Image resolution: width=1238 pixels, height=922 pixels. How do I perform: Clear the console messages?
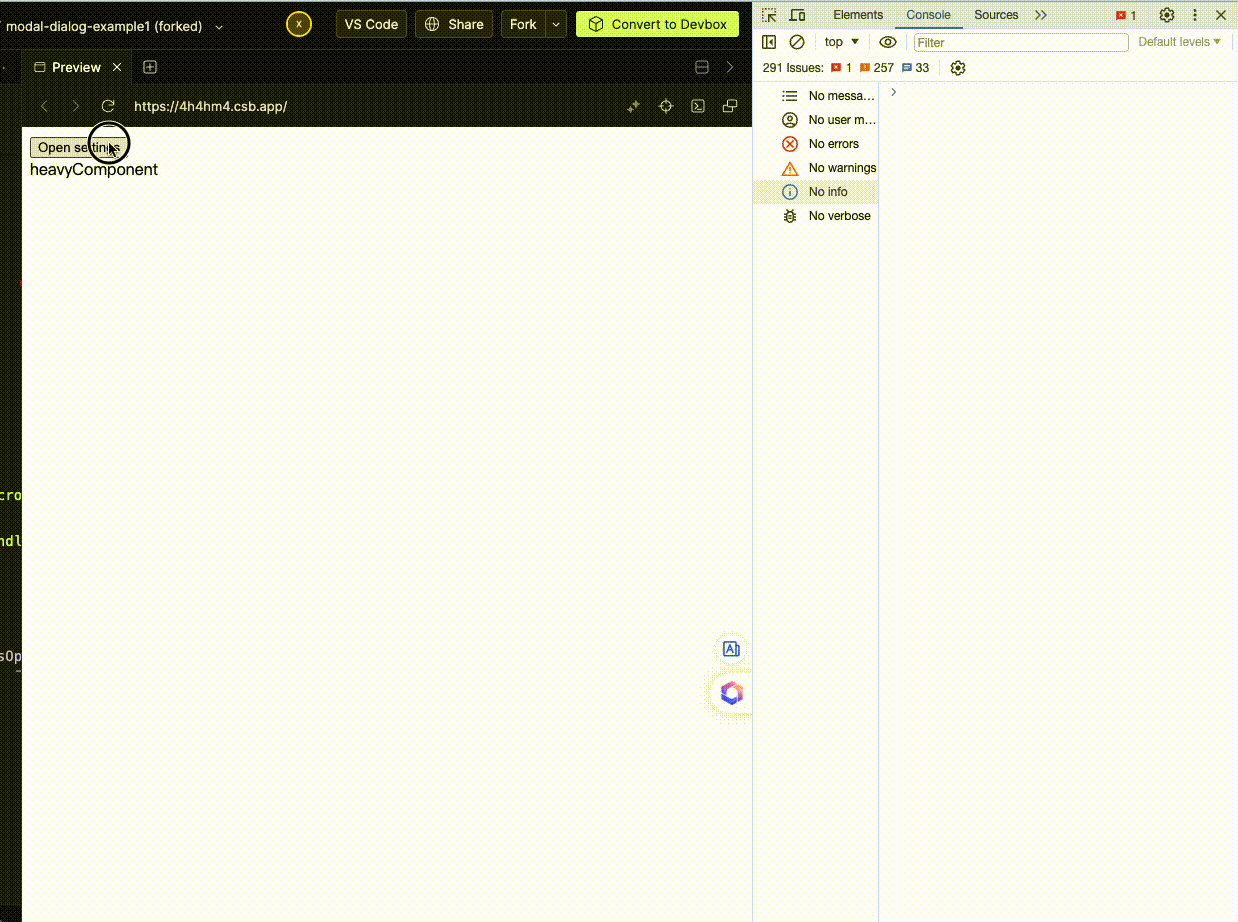[x=796, y=42]
